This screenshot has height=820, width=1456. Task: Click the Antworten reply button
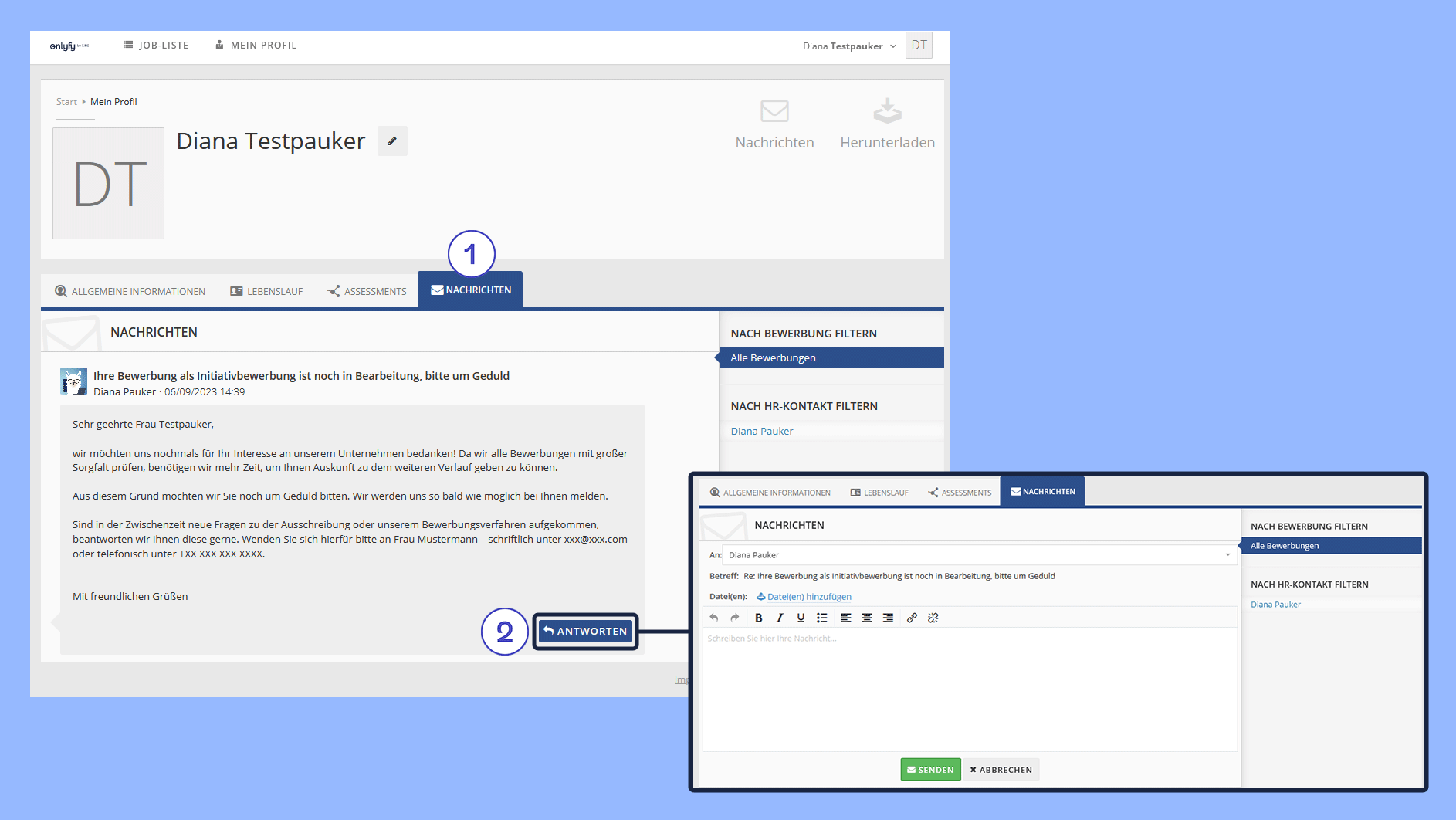pos(585,631)
